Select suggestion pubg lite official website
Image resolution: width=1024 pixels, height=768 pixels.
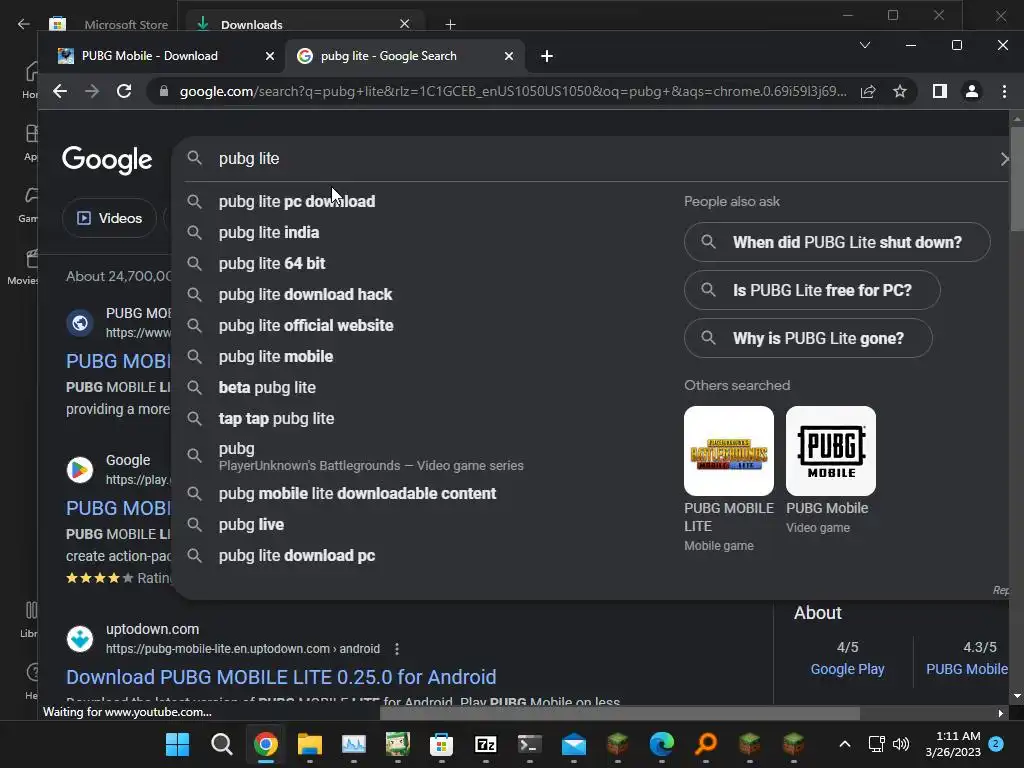(306, 325)
